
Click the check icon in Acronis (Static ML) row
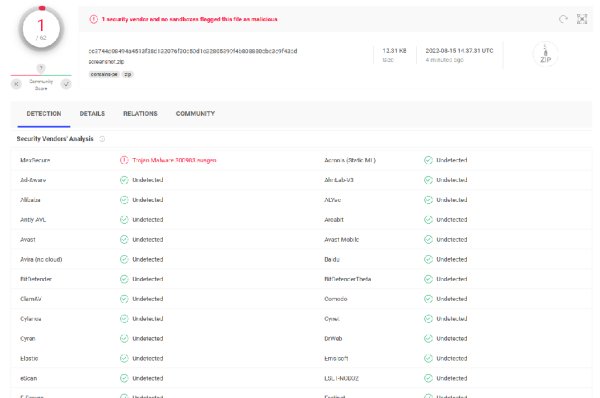tap(428, 160)
